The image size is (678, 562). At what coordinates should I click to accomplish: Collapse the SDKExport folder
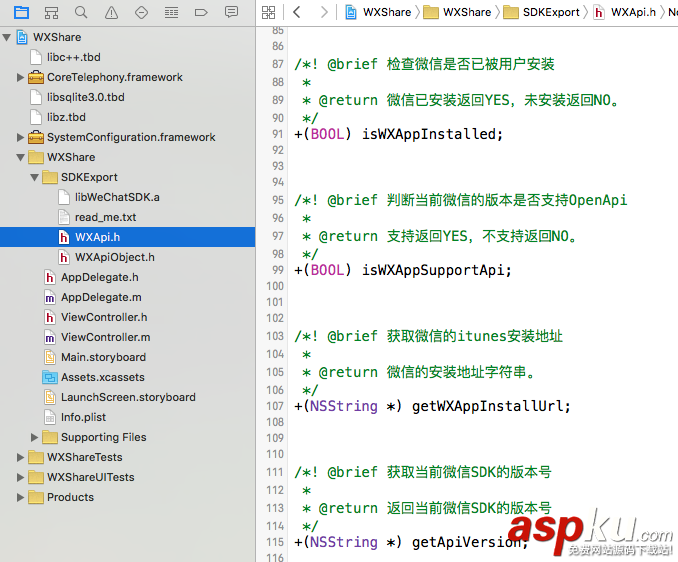[34, 177]
